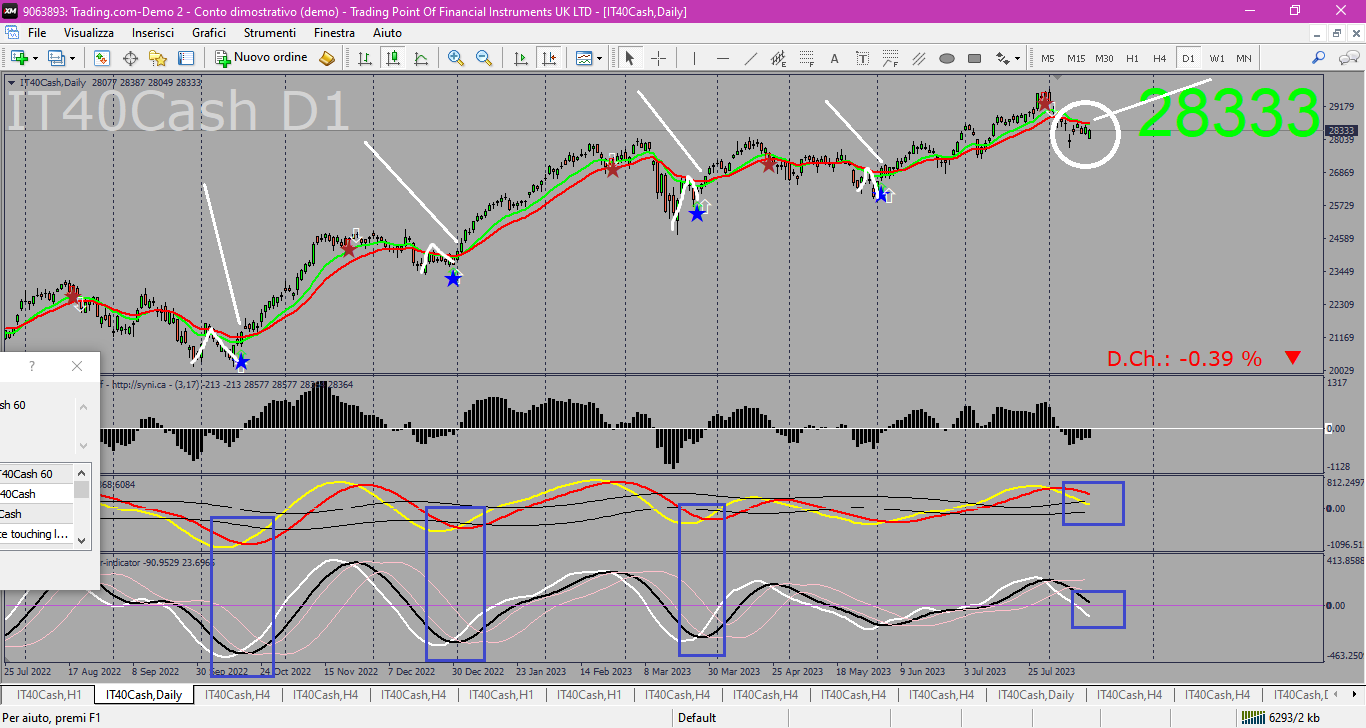
Task: Zoom in with the magnifier plus icon
Action: pyautogui.click(x=456, y=58)
